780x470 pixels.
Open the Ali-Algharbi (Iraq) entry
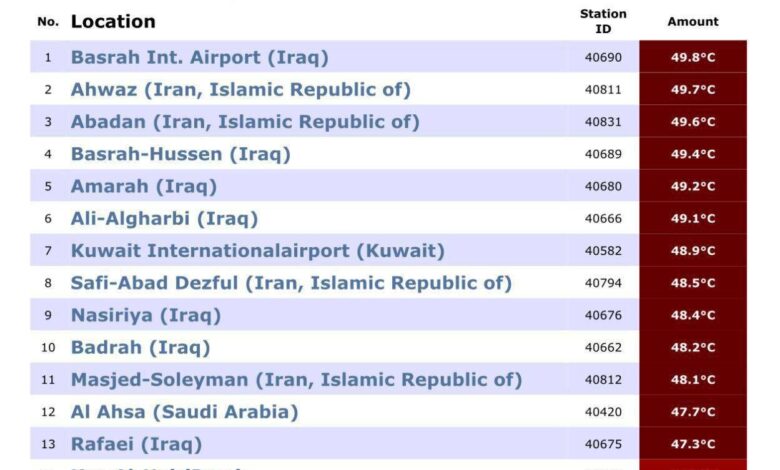coord(165,219)
